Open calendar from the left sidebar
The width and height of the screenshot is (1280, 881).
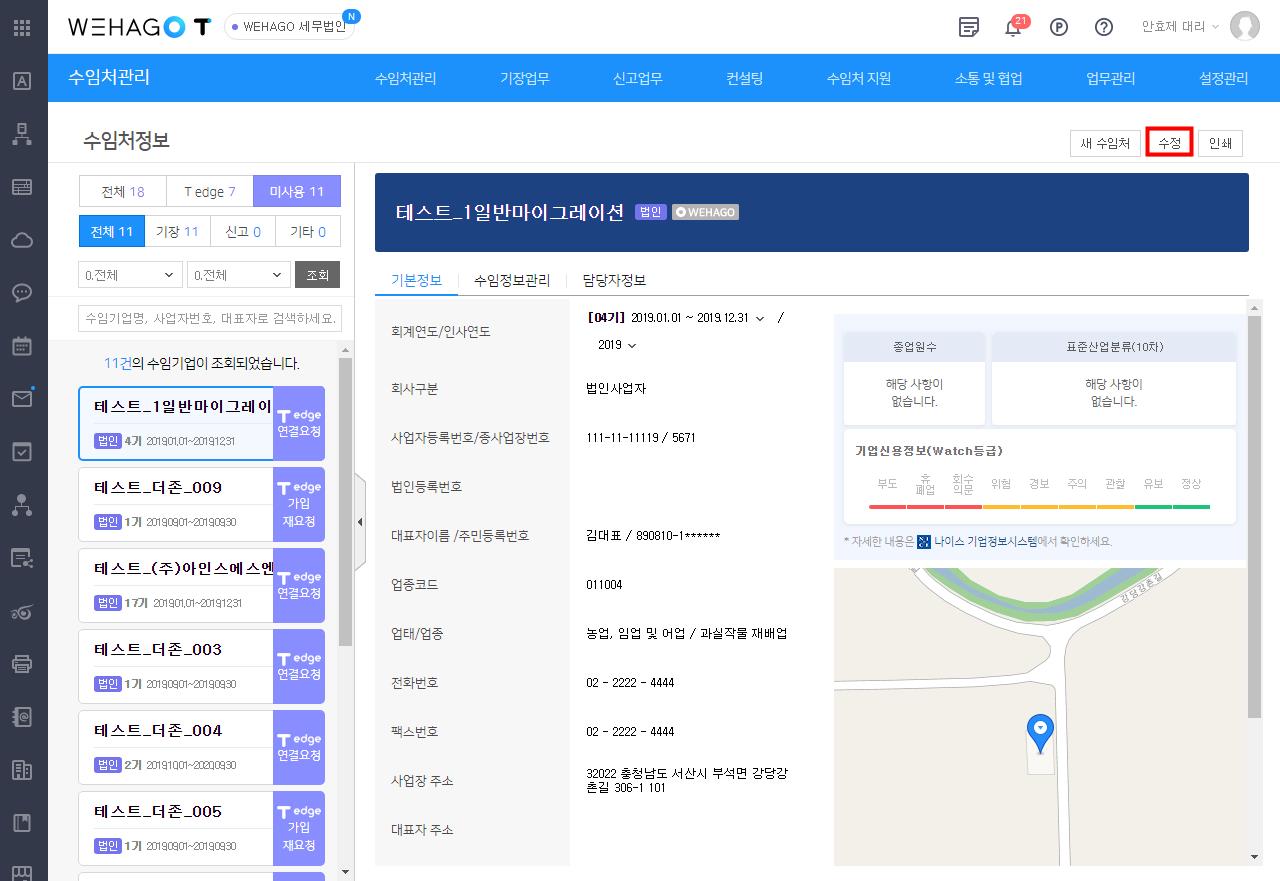coord(22,346)
